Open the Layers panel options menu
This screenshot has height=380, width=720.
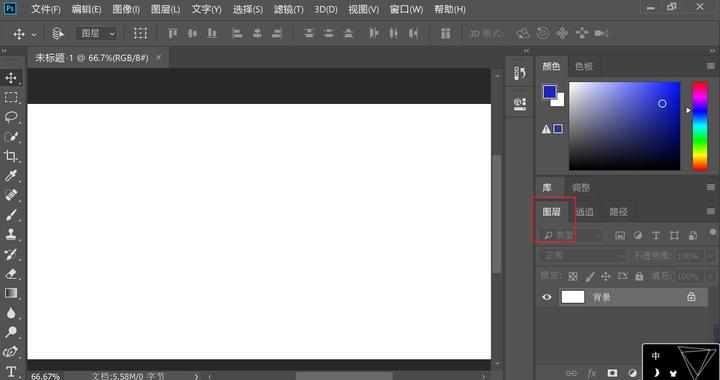[x=710, y=212]
